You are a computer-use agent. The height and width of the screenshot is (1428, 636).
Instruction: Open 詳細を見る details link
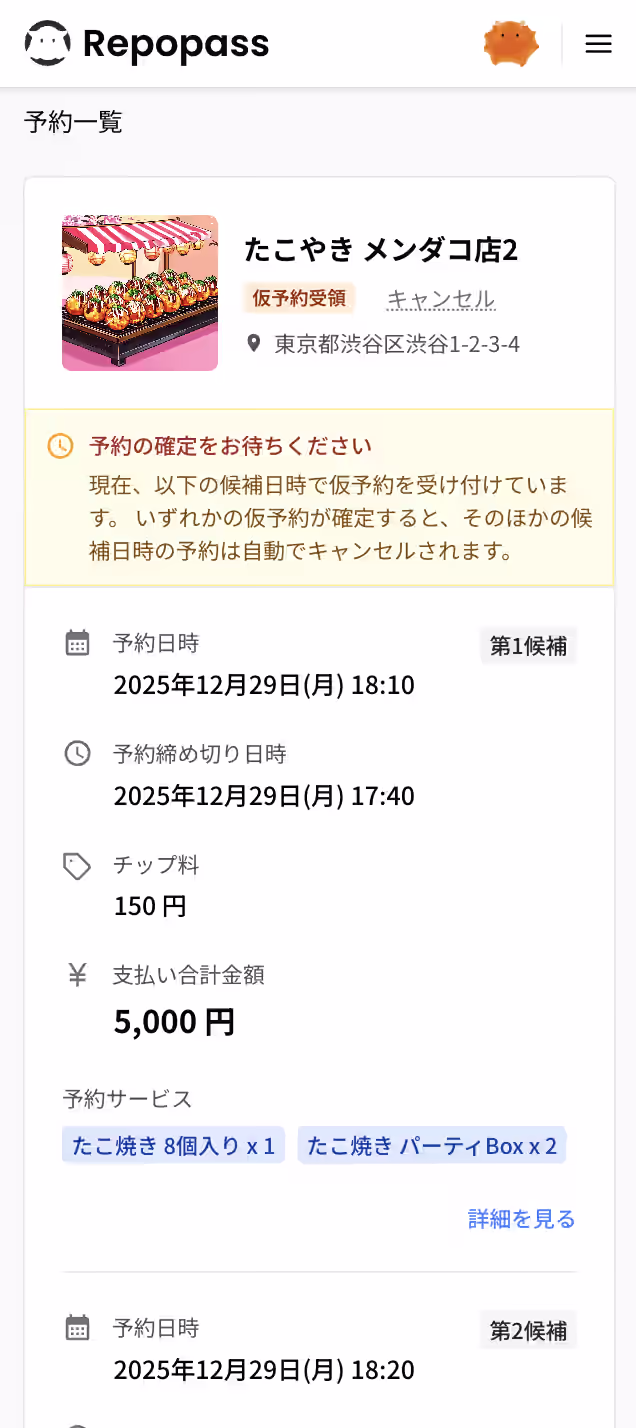click(x=522, y=1219)
